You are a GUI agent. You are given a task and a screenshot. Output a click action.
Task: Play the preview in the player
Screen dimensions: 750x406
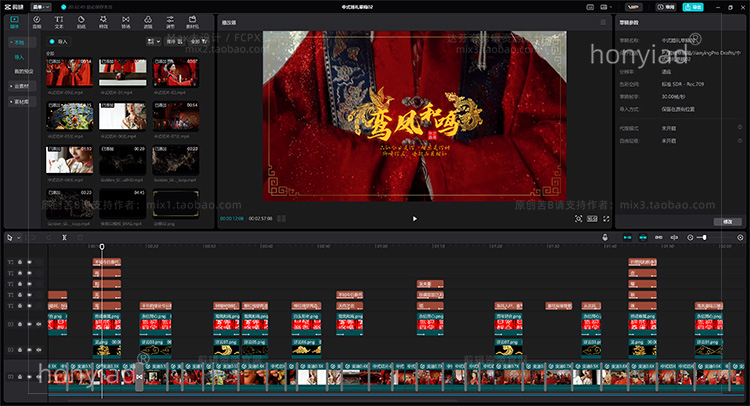pos(415,219)
